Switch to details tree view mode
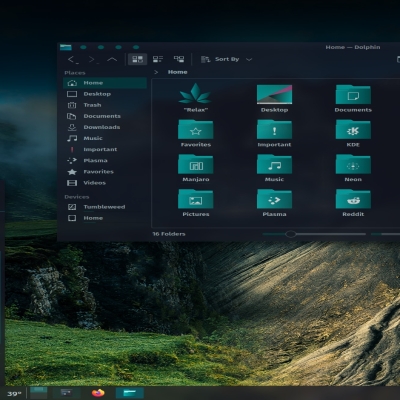The image size is (400, 400). pos(179,59)
